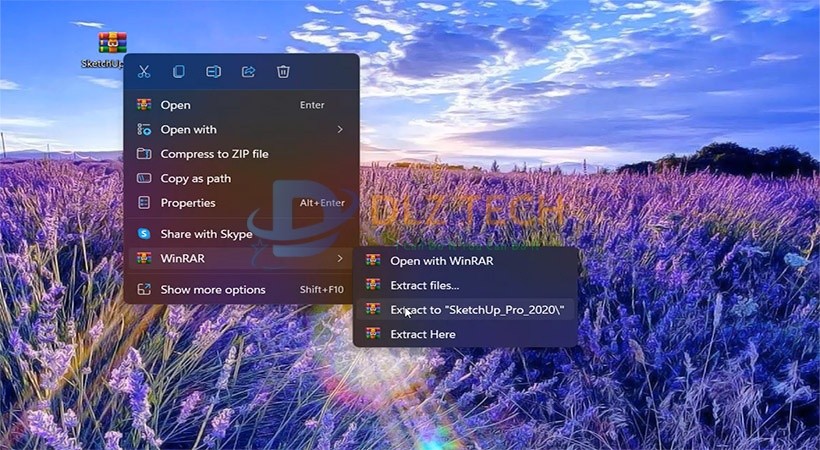820x450 pixels.
Task: Click the Skype icon beside Share with Skype
Action: point(144,233)
